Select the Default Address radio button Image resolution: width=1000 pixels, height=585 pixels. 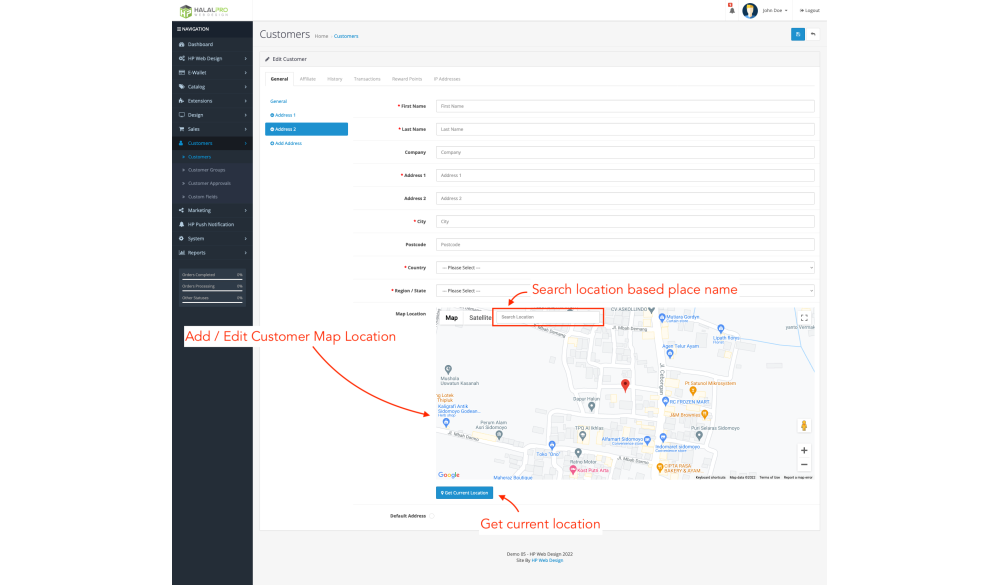(x=432, y=516)
